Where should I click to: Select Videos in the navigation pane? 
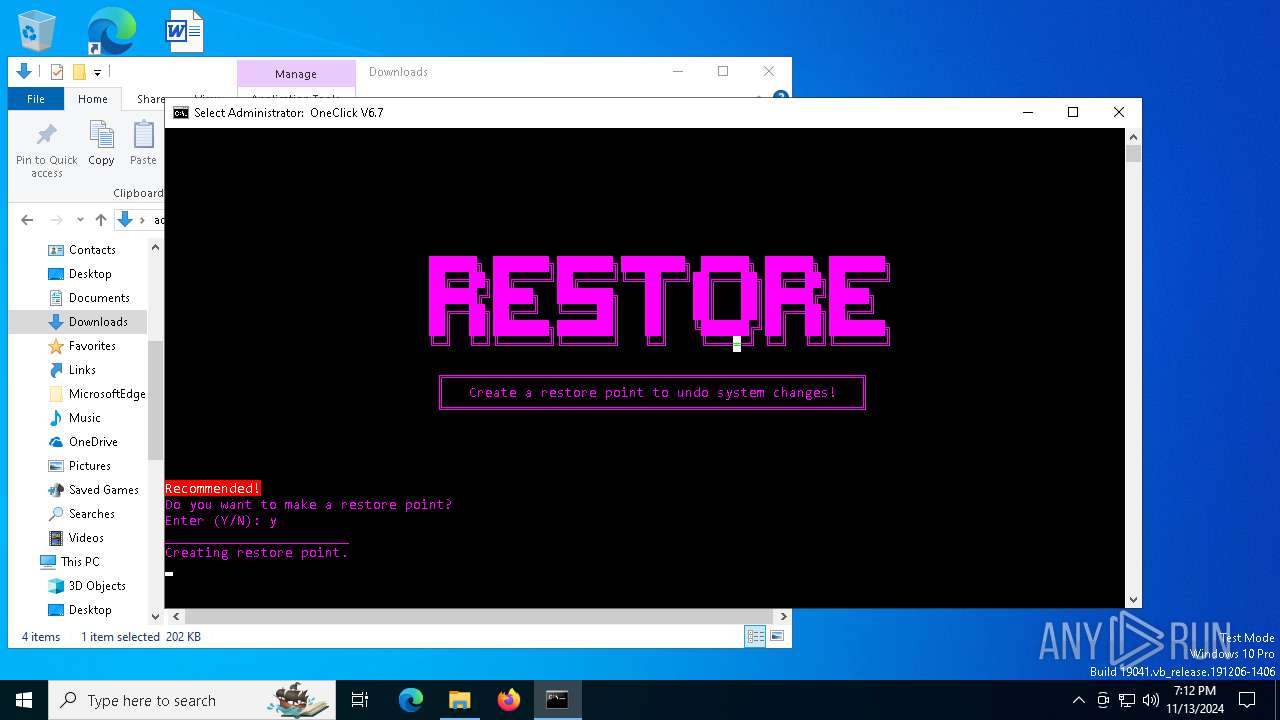click(x=86, y=538)
